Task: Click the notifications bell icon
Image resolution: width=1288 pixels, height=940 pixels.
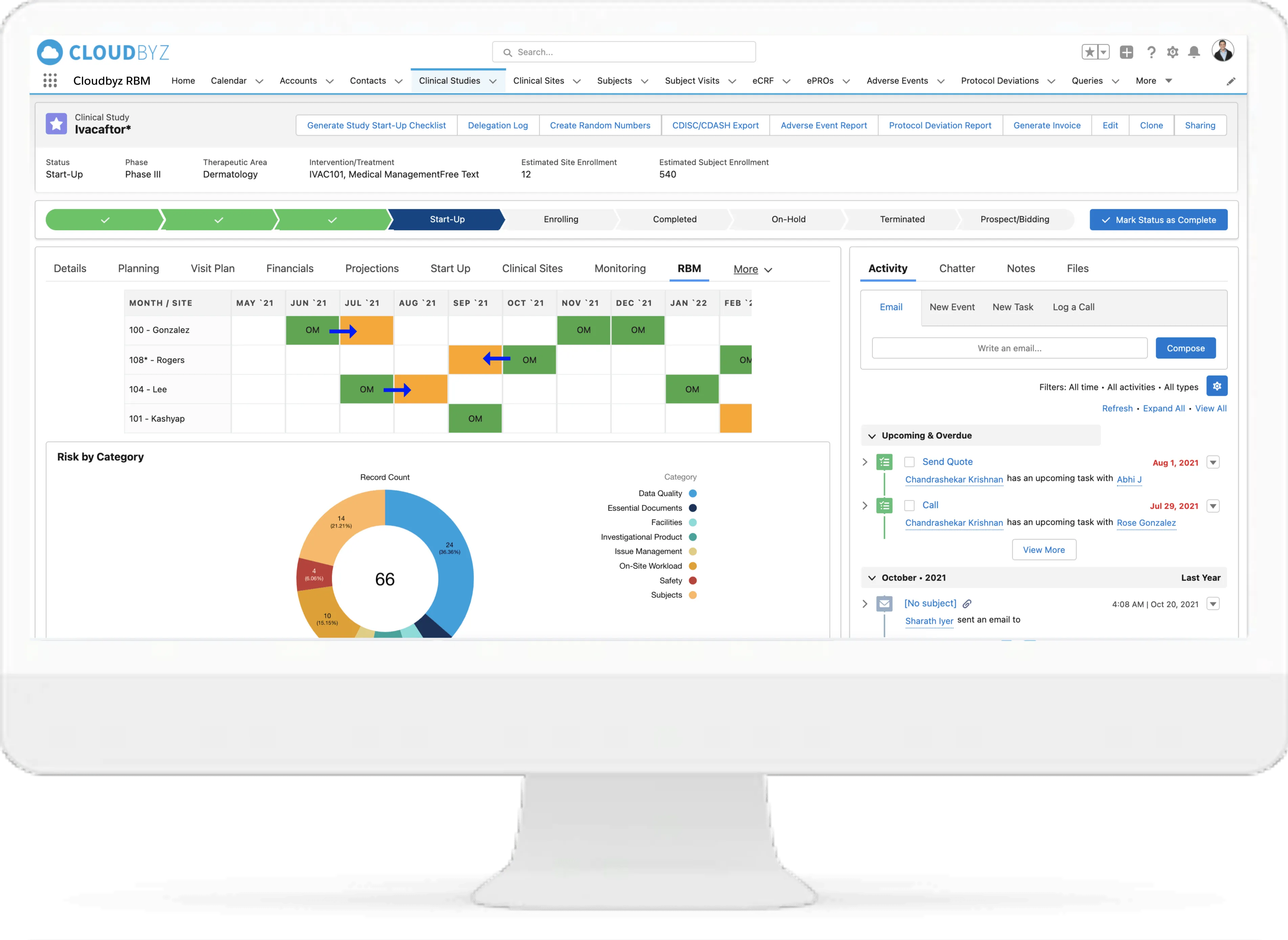Action: tap(1194, 52)
